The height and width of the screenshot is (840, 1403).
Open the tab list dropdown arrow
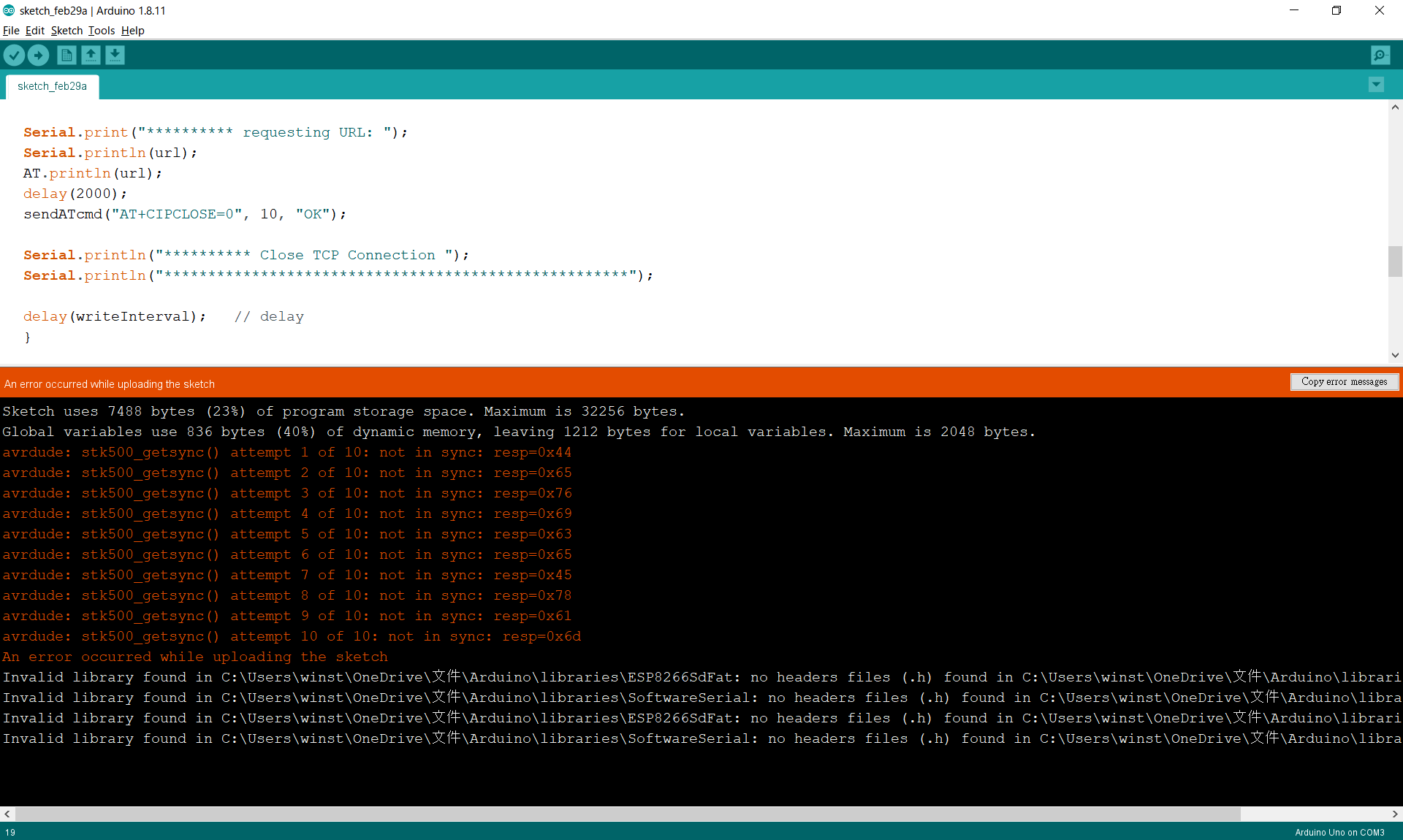[1376, 85]
